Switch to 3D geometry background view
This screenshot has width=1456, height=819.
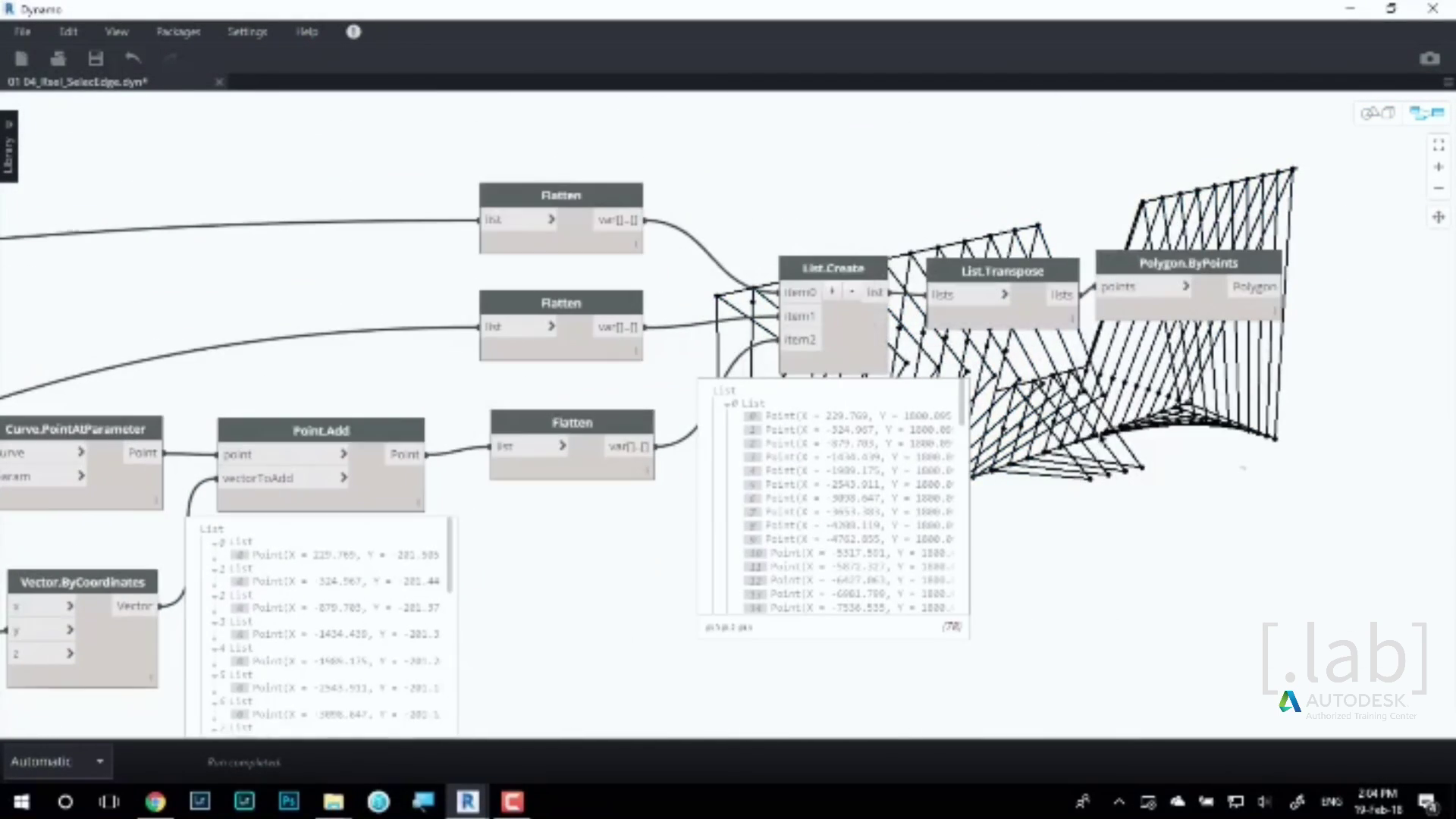(1377, 113)
